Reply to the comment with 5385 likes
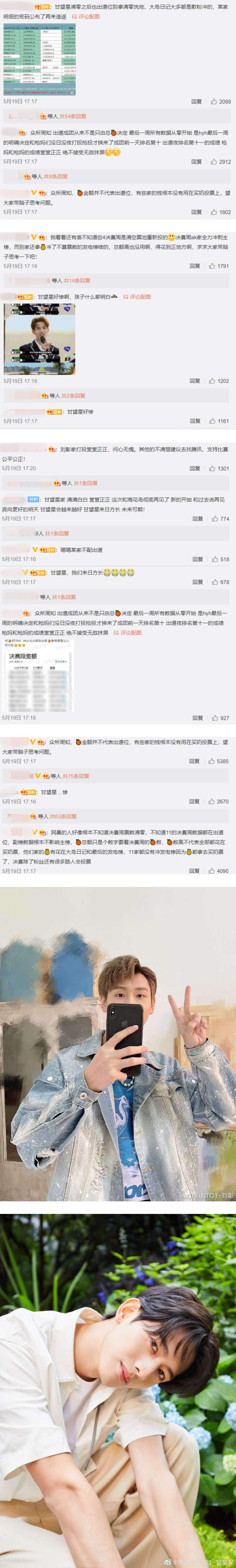Image resolution: width=236 pixels, height=1568 pixels. 194,761
